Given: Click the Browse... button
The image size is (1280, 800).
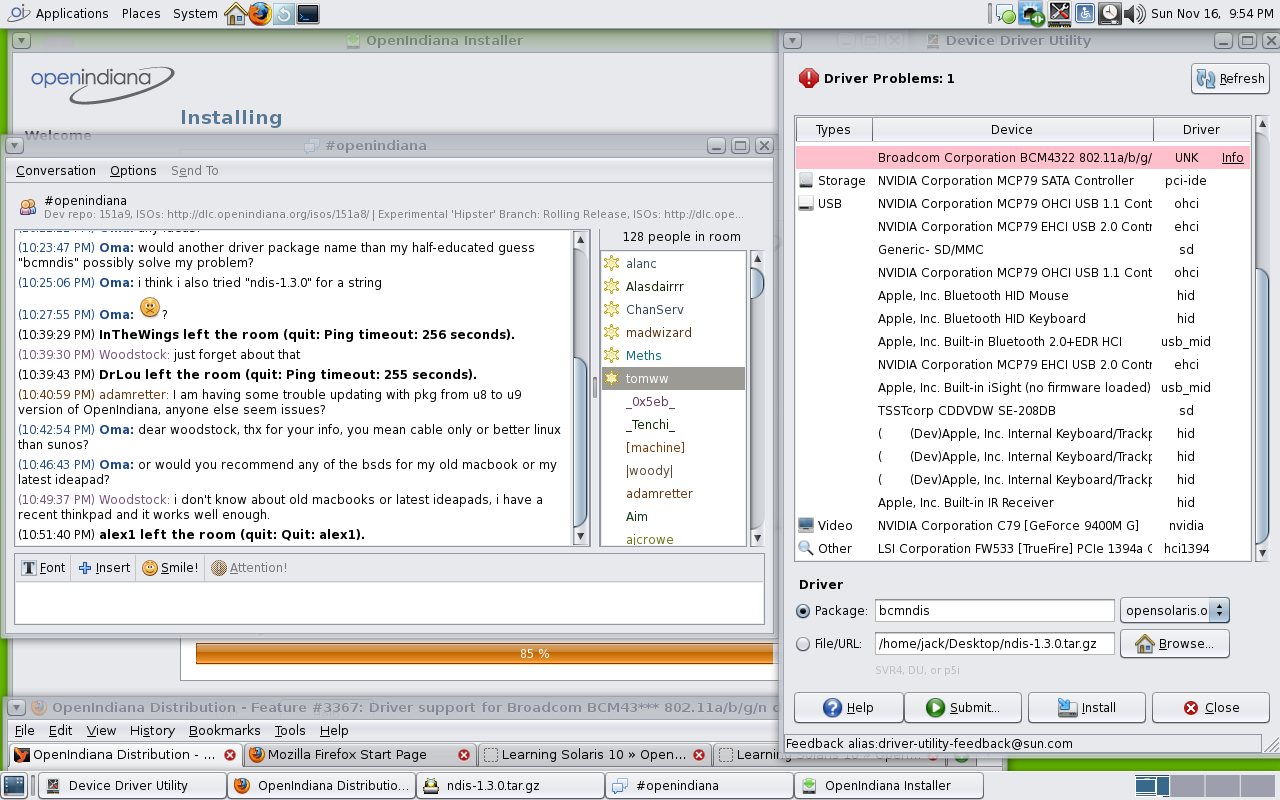Looking at the screenshot, I should click(x=1175, y=644).
